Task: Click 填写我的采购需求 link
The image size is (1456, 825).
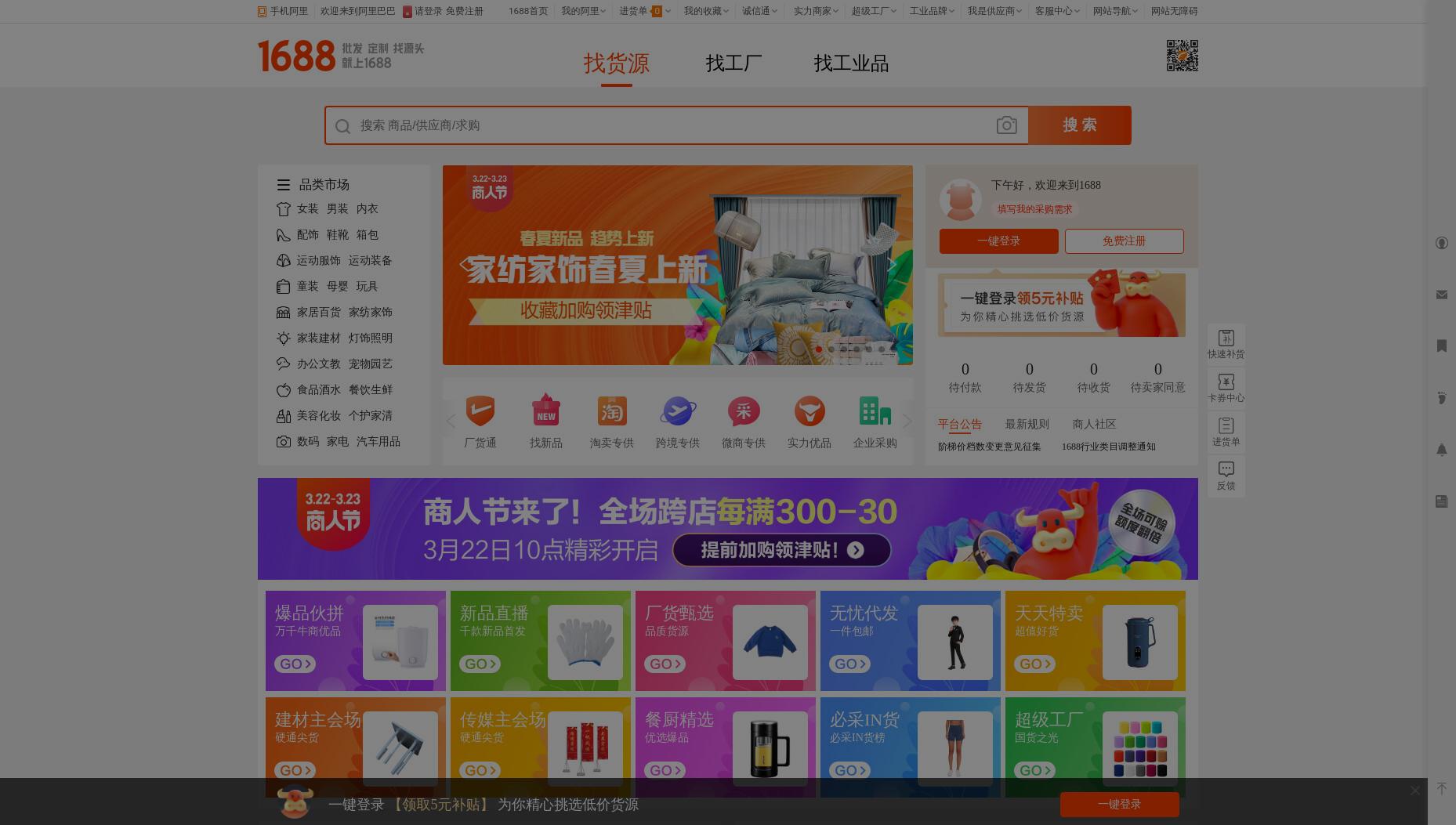Action: (x=1035, y=209)
